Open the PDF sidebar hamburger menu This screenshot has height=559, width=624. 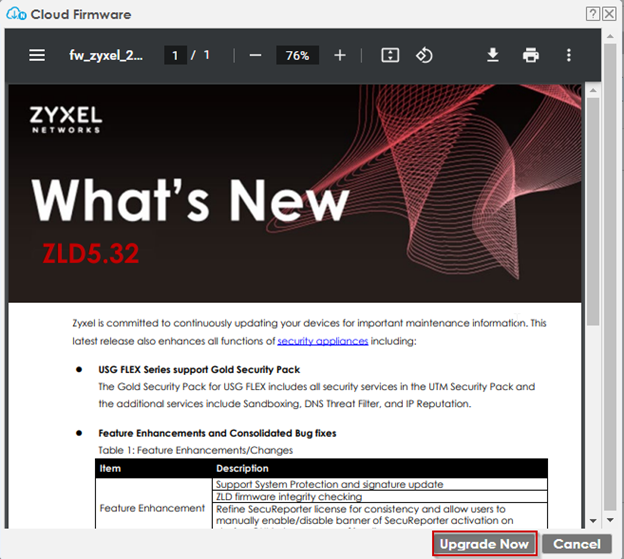pos(37,55)
